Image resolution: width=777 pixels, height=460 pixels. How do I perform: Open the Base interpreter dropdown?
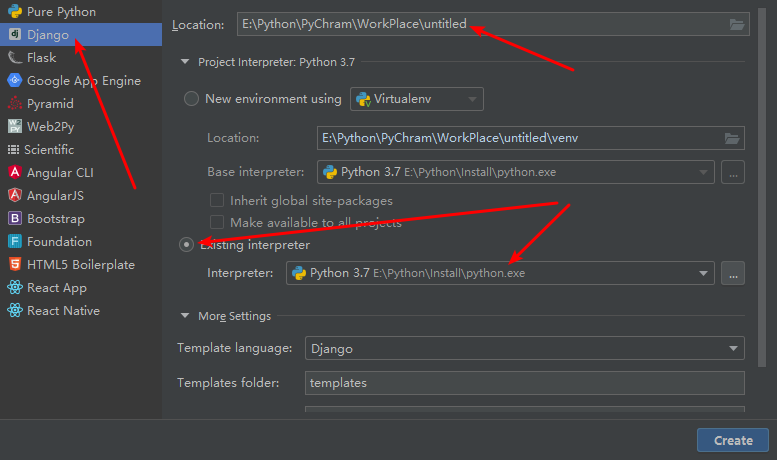516,172
